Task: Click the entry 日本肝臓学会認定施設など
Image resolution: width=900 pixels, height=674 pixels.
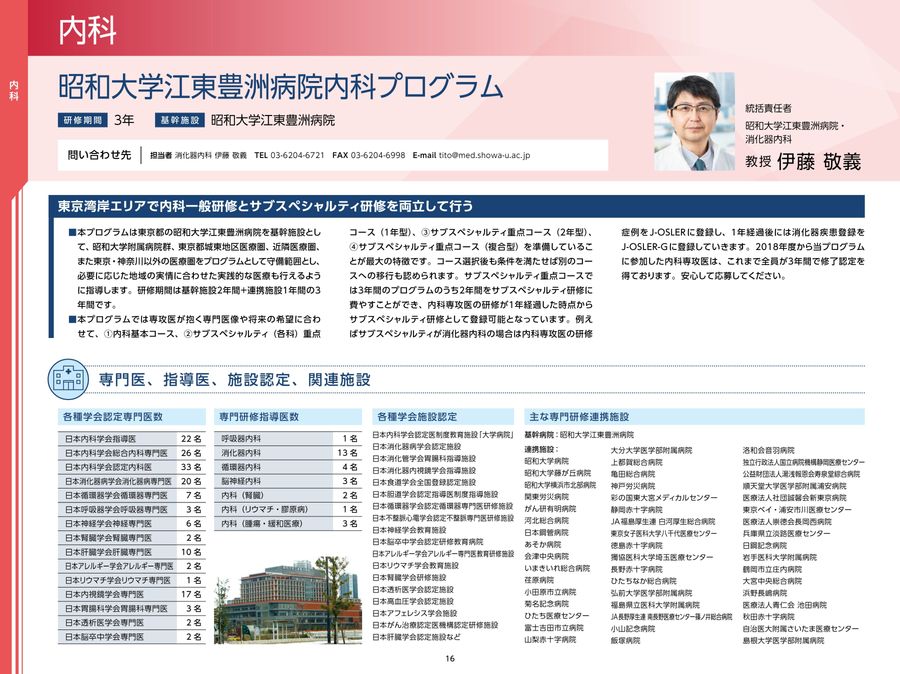Action: [417, 637]
